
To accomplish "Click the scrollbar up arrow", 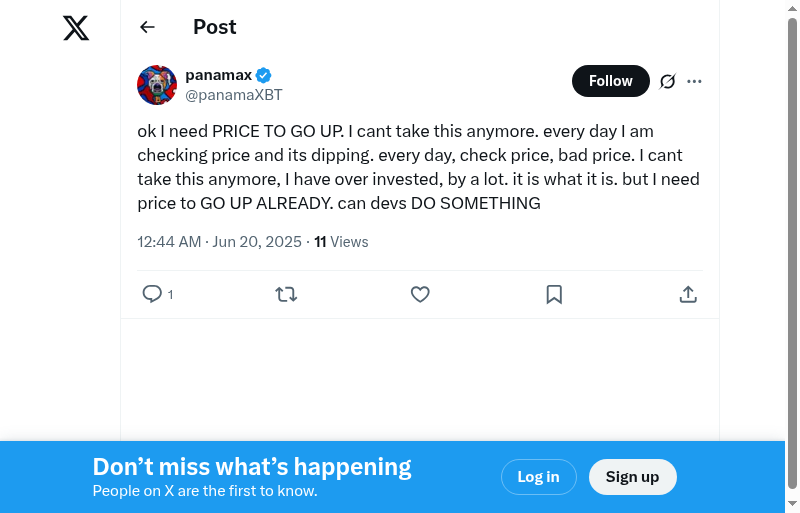I will pos(792,8).
